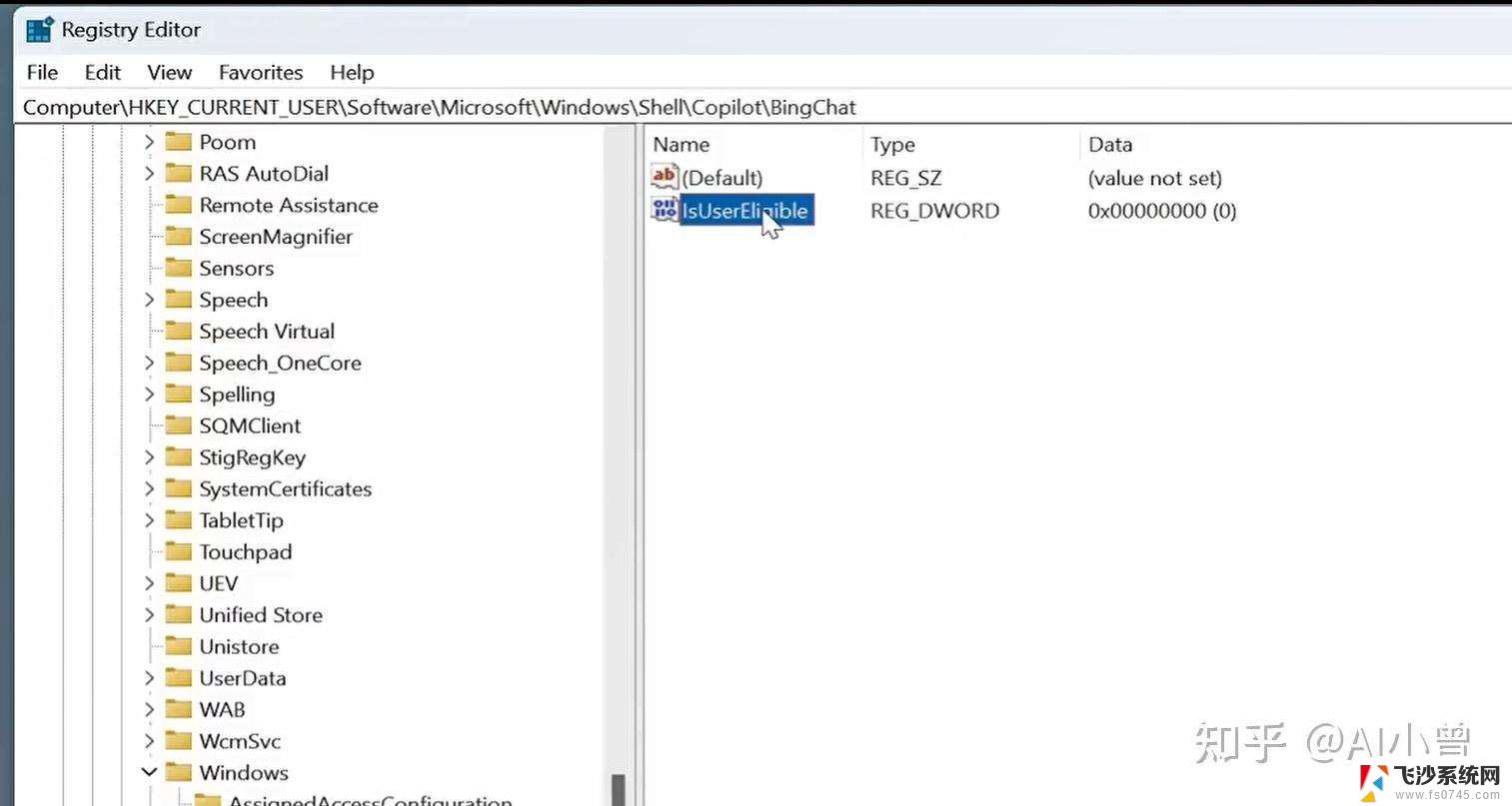The width and height of the screenshot is (1512, 806).
Task: Select the Touchpad key label
Action: click(245, 552)
